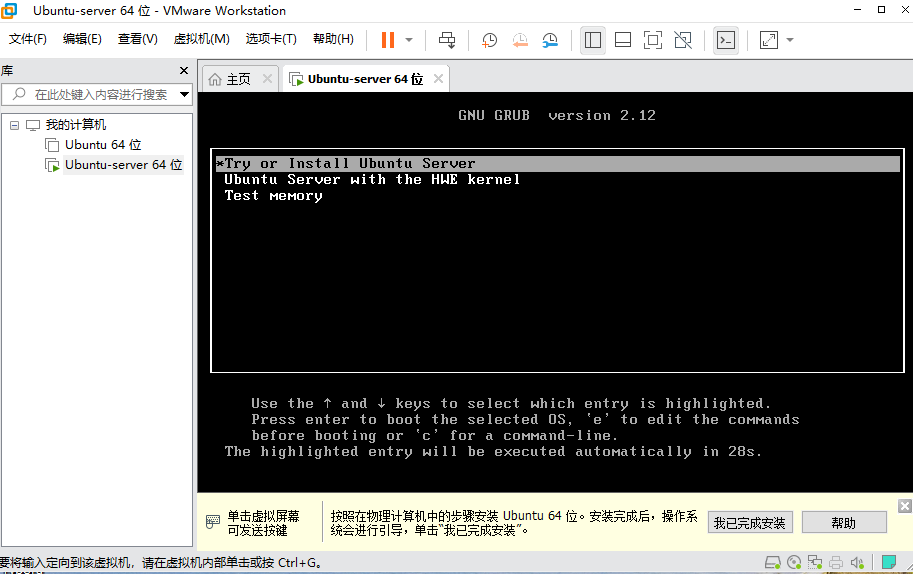Select the Ubuntu 64 位 VM

103,144
